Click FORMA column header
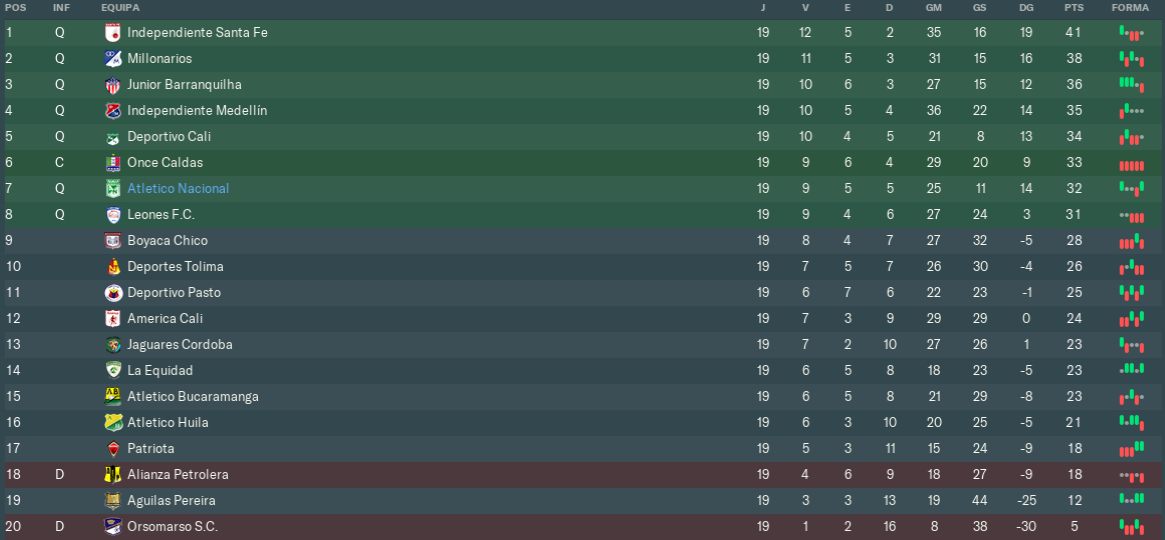Viewport: 1165px width, 540px height. (1130, 7)
